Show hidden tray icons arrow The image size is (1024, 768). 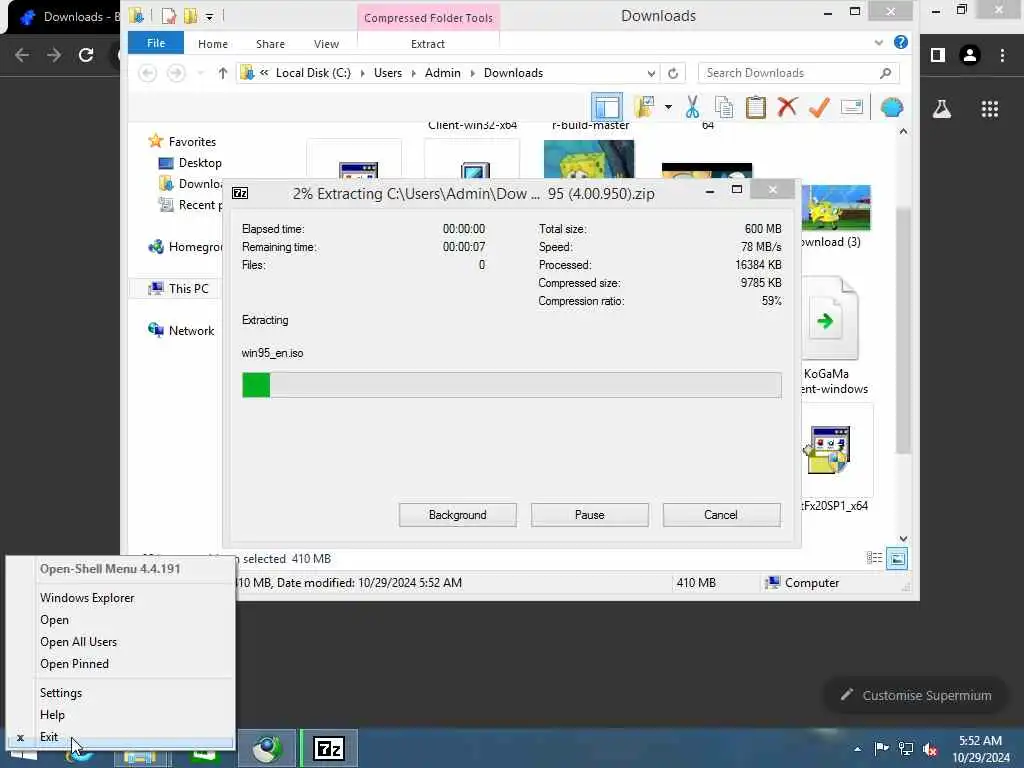(857, 749)
